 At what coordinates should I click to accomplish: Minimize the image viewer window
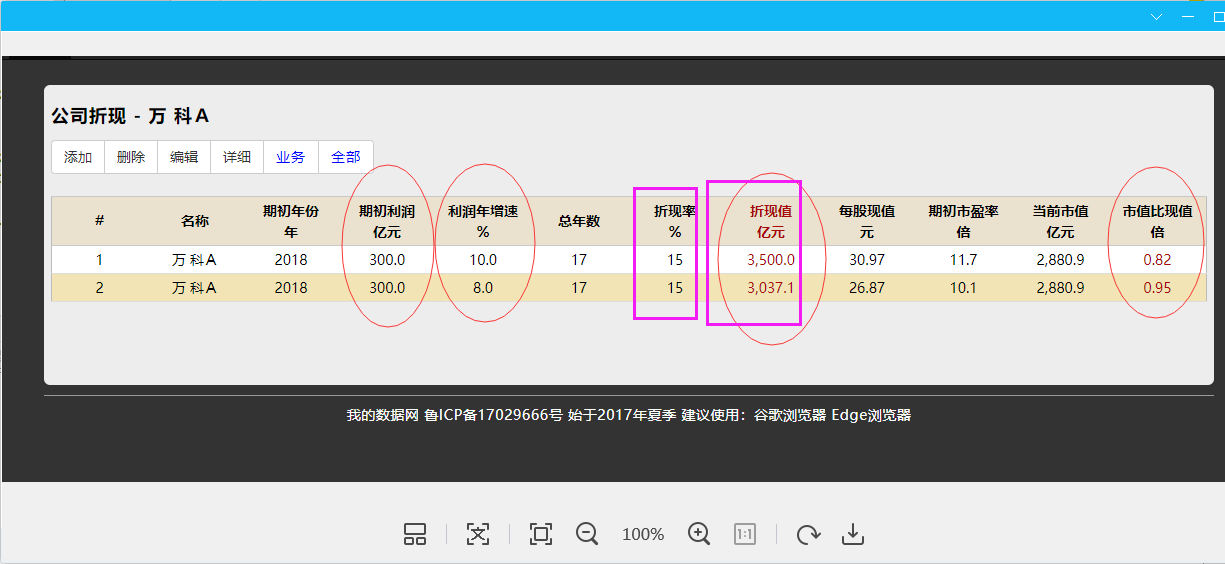tap(1187, 17)
